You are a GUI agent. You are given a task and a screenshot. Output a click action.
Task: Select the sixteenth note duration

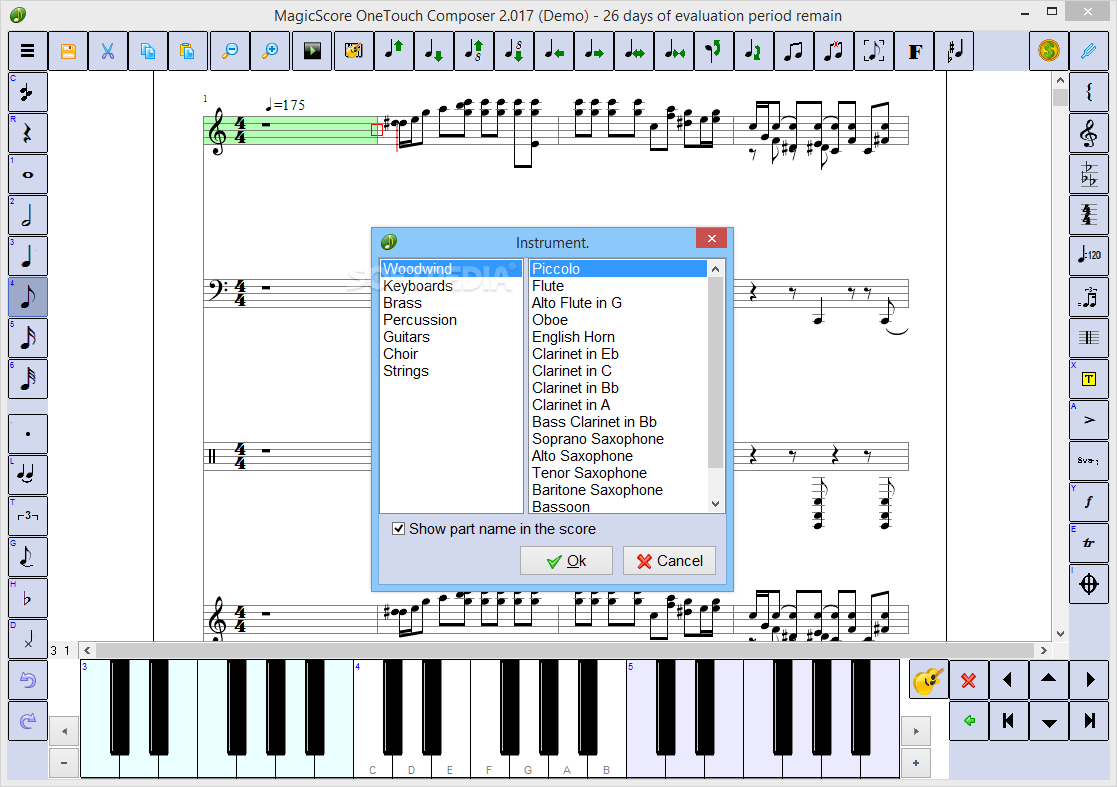pyautogui.click(x=28, y=338)
